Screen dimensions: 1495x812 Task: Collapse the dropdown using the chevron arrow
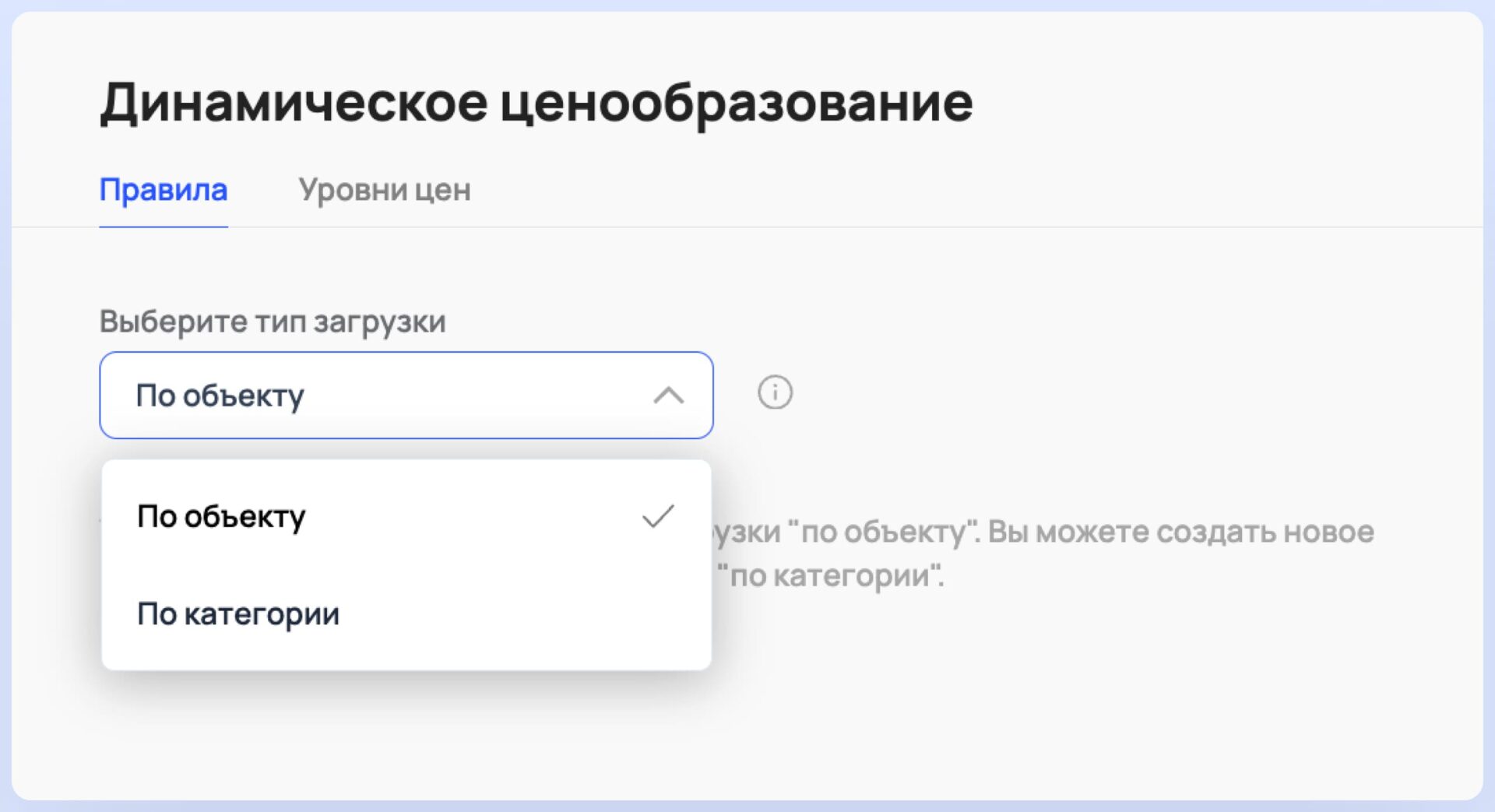[x=668, y=395]
